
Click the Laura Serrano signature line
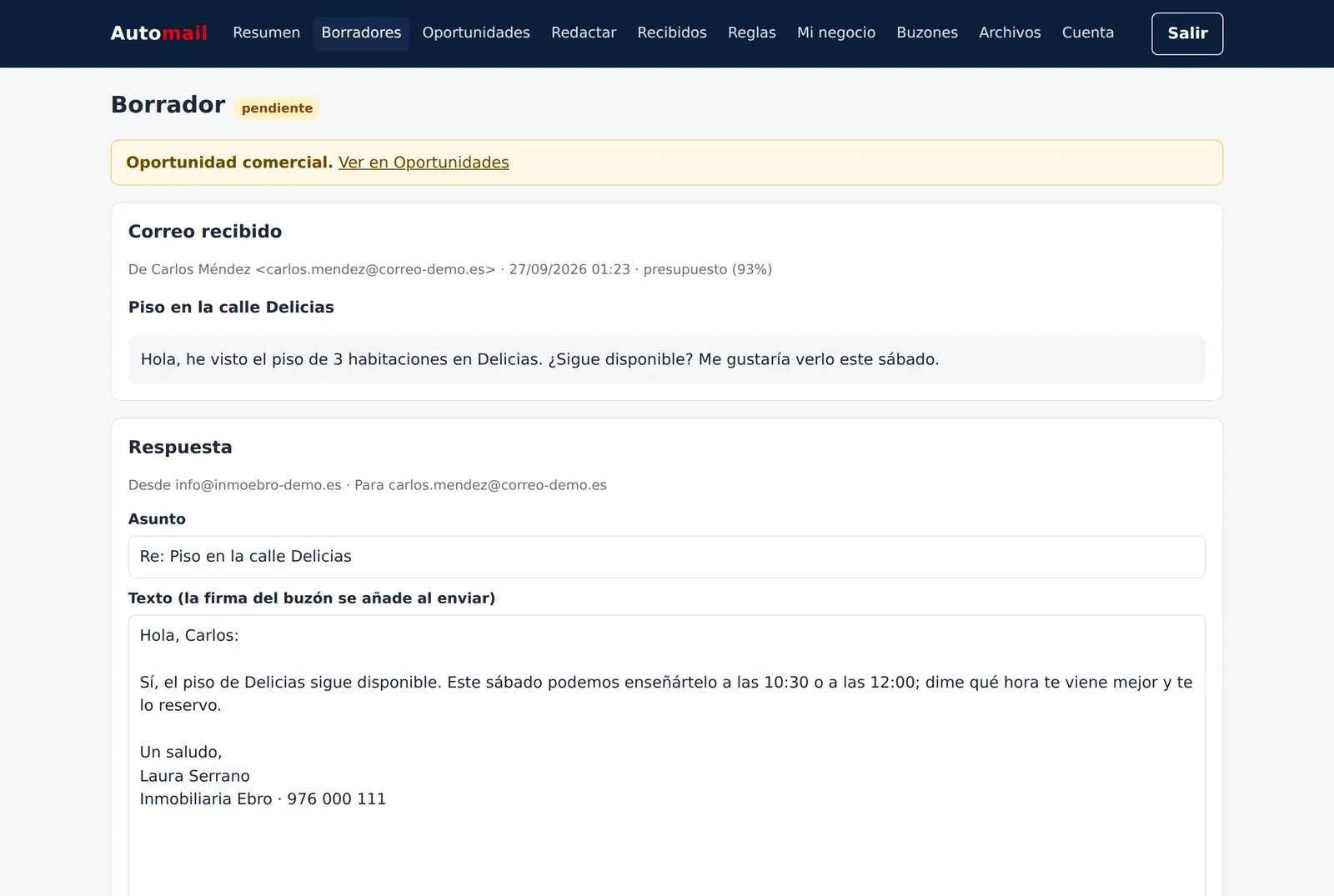point(195,776)
